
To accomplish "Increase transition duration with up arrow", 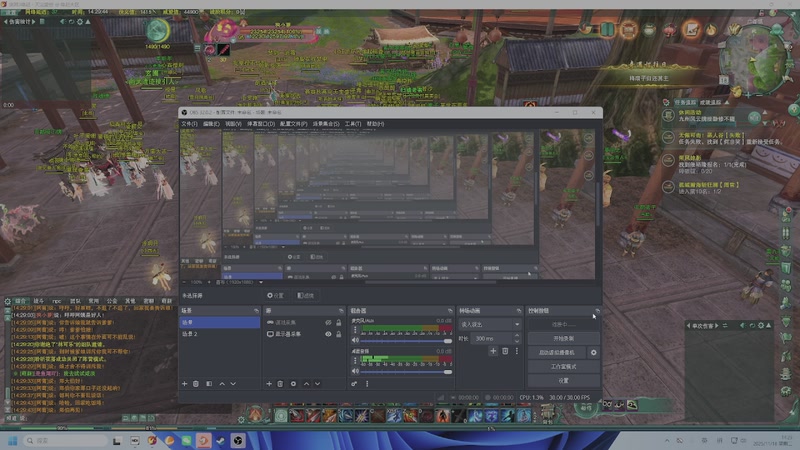I will coord(517,336).
